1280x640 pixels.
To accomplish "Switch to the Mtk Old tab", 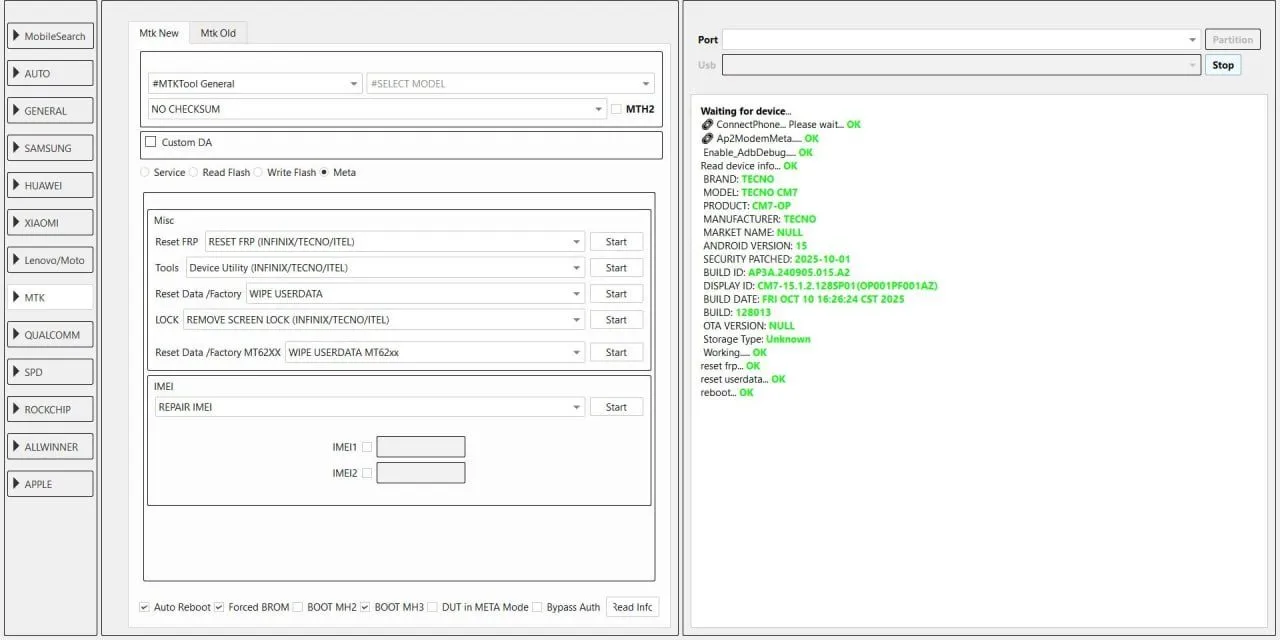I will coord(218,33).
